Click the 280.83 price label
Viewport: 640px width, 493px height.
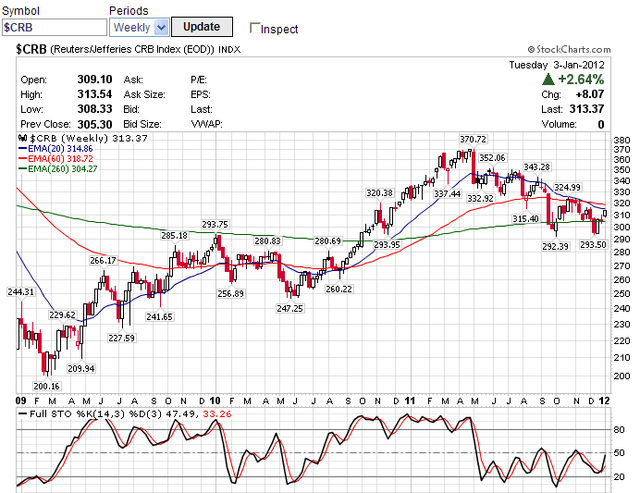(x=268, y=241)
